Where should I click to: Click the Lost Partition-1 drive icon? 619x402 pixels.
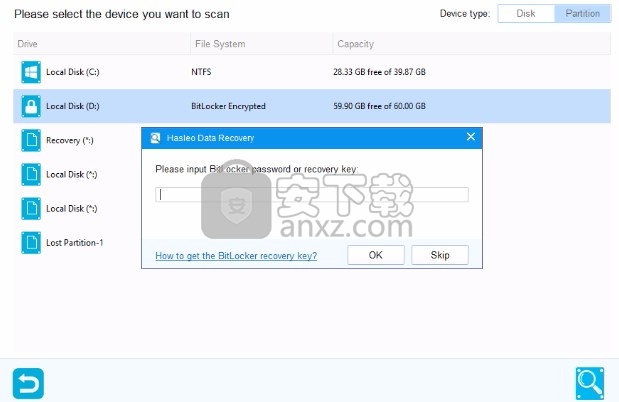pos(31,242)
